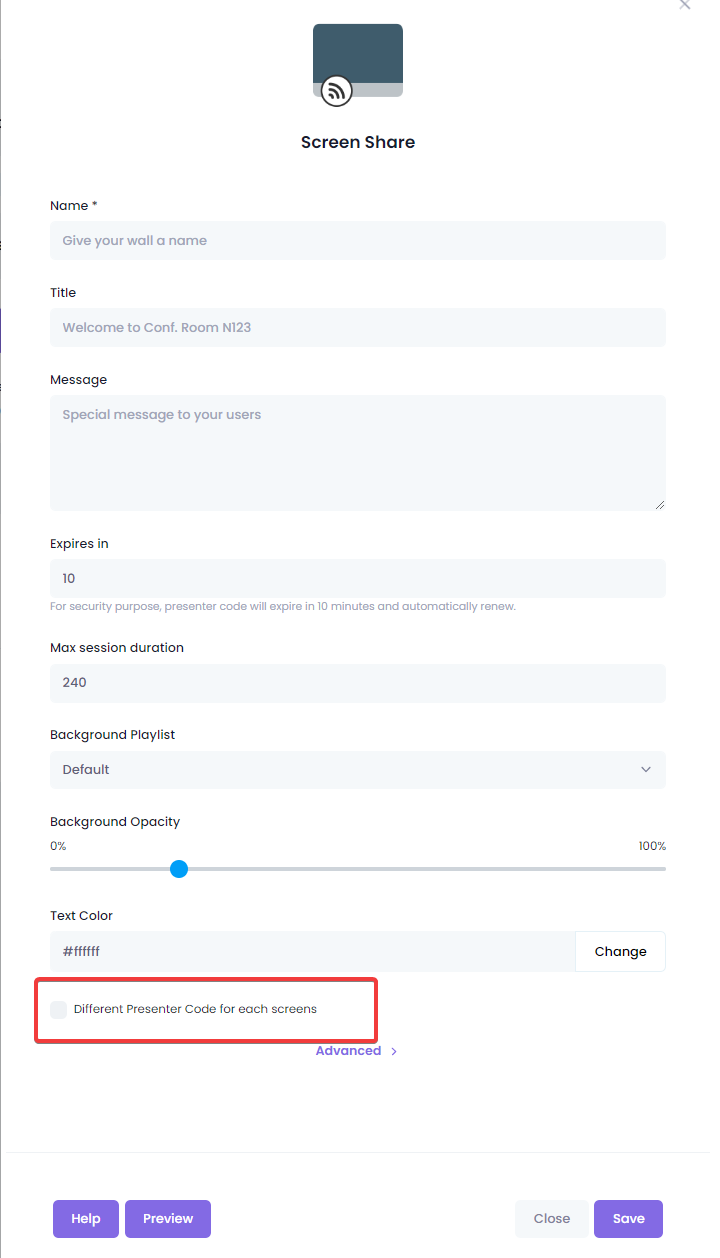720x1258 pixels.
Task: Focus the Title text field
Action: tap(358, 328)
